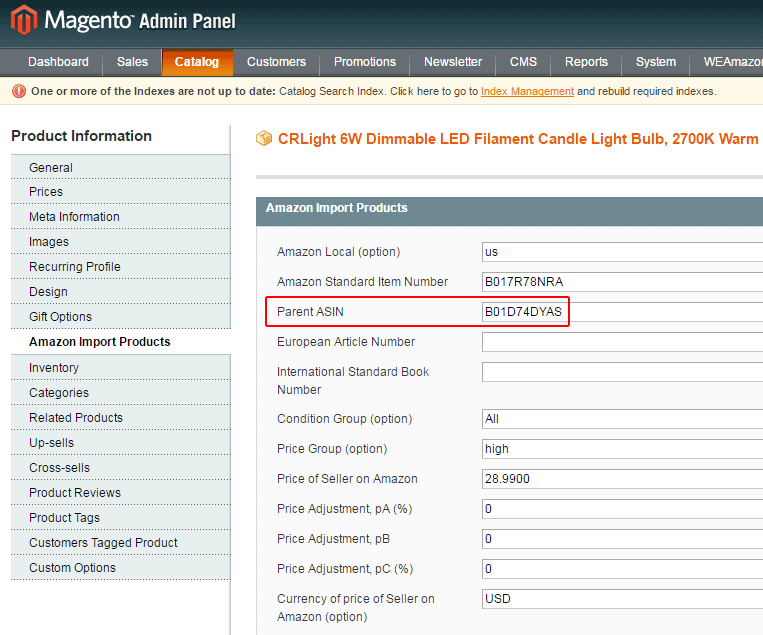The image size is (763, 635).
Task: Switch to the General product tab
Action: [121, 167]
